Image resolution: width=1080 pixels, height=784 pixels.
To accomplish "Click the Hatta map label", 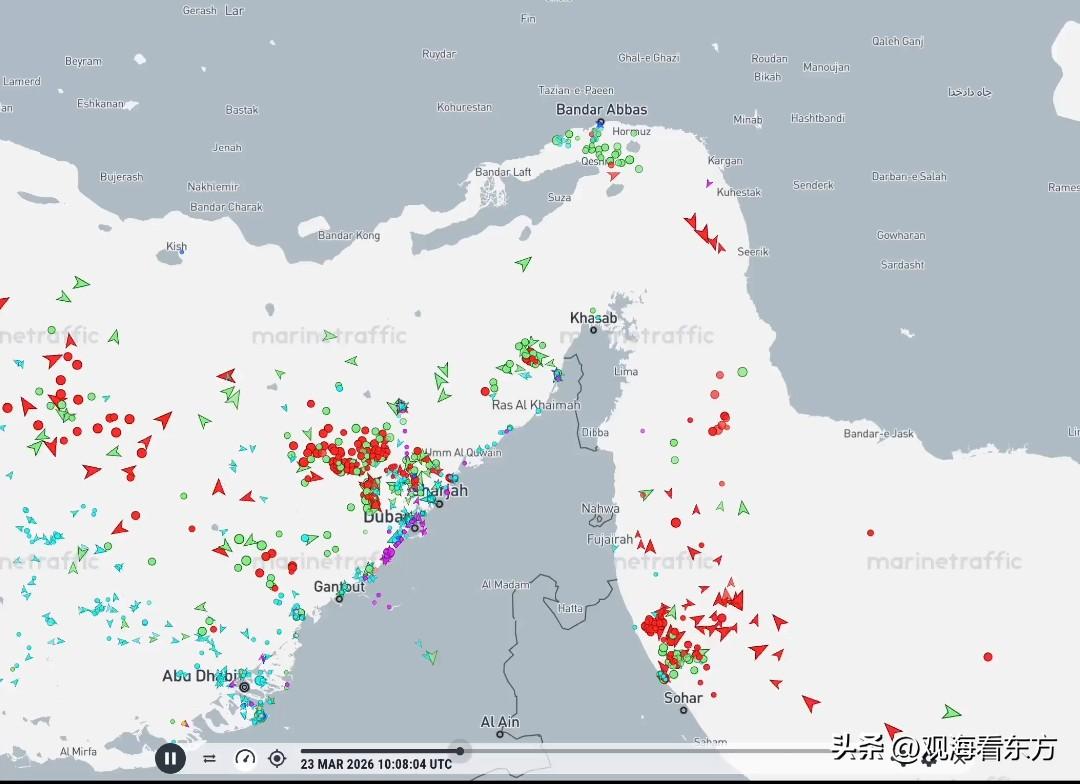I will (570, 608).
